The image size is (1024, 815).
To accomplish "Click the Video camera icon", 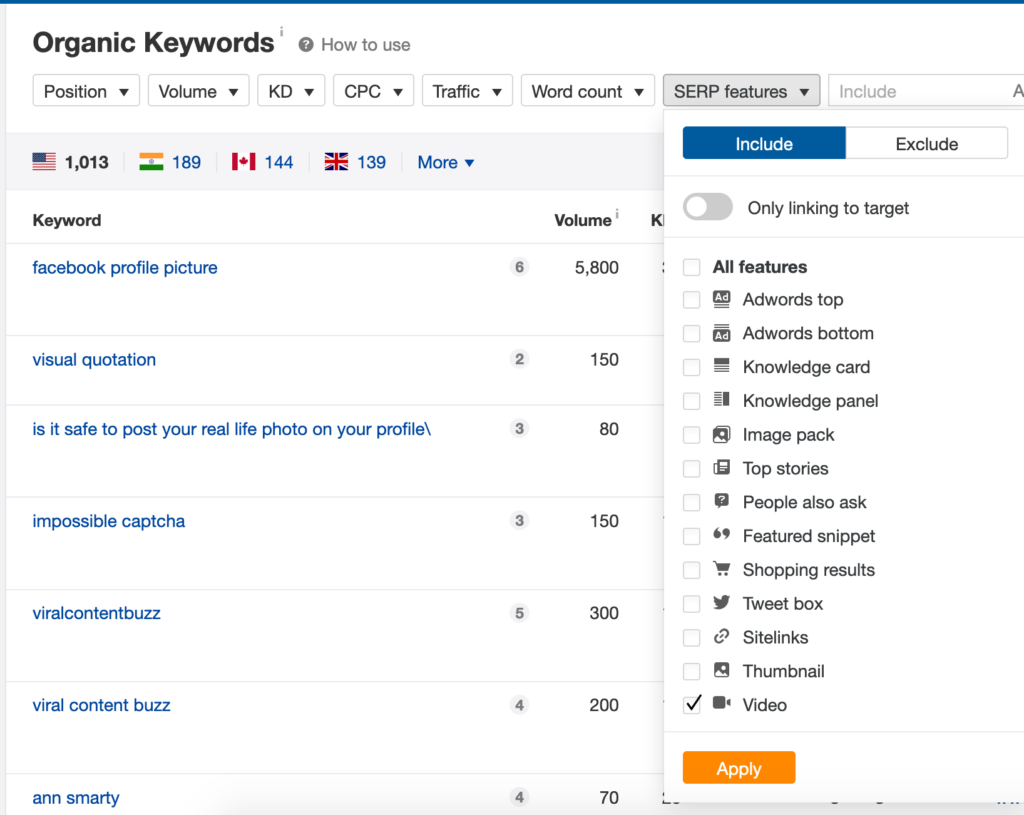I will click(723, 705).
